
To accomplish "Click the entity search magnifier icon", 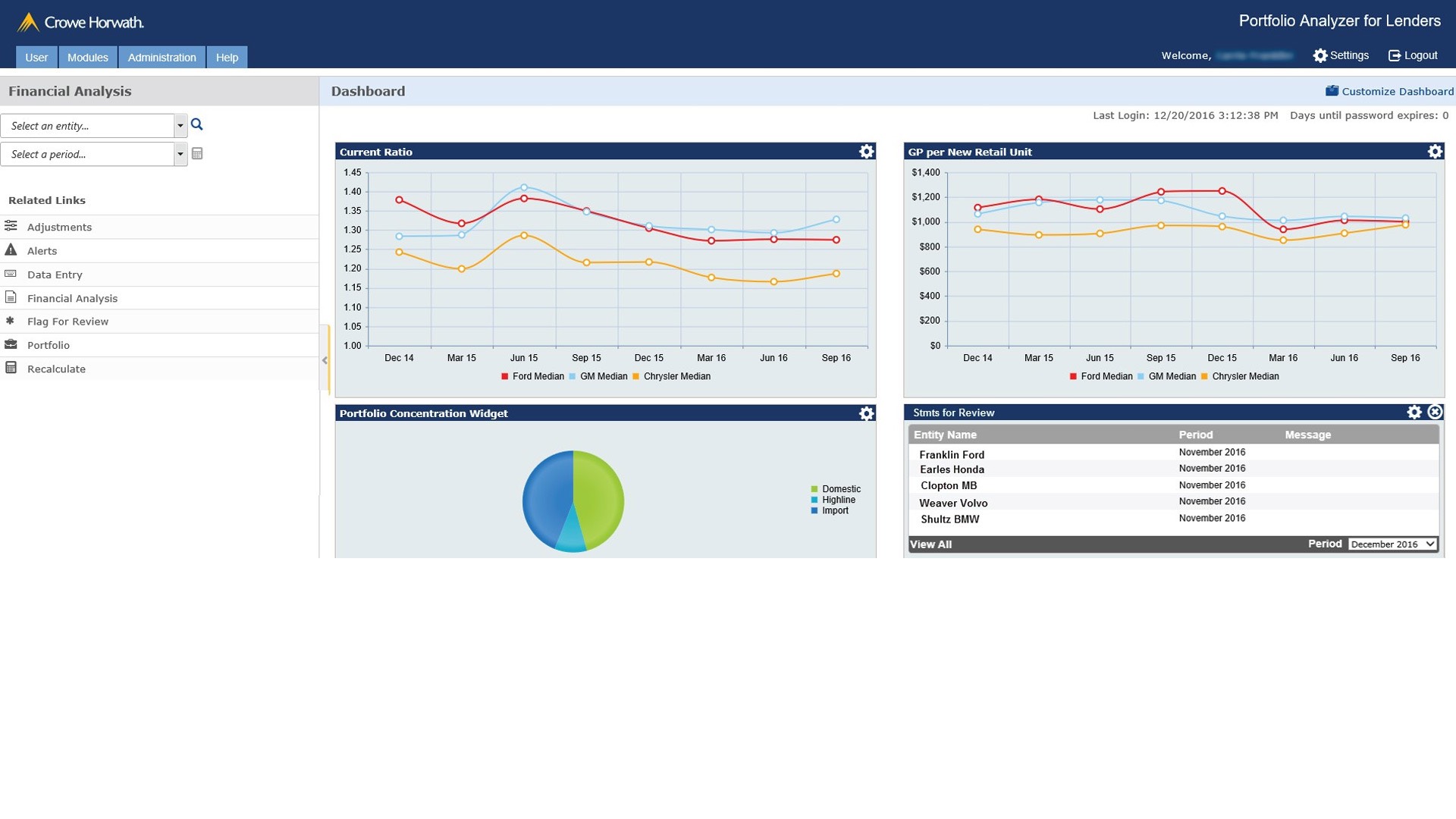I will 196,124.
